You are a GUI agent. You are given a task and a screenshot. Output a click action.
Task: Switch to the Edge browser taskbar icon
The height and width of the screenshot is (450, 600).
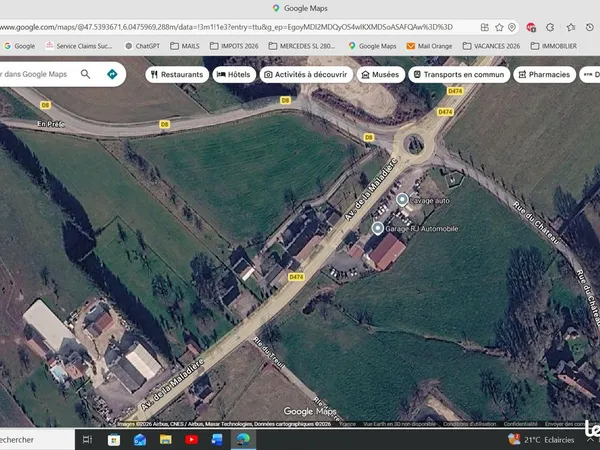point(243,440)
